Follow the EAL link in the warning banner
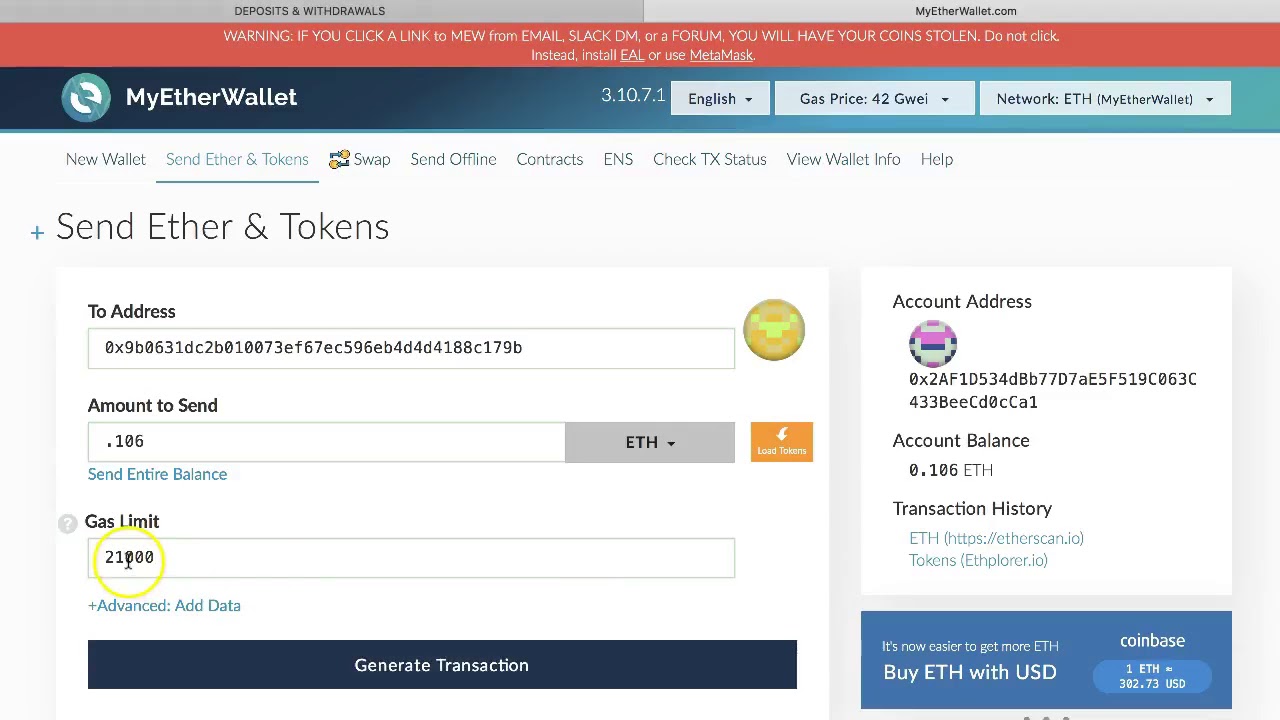 click(x=632, y=55)
